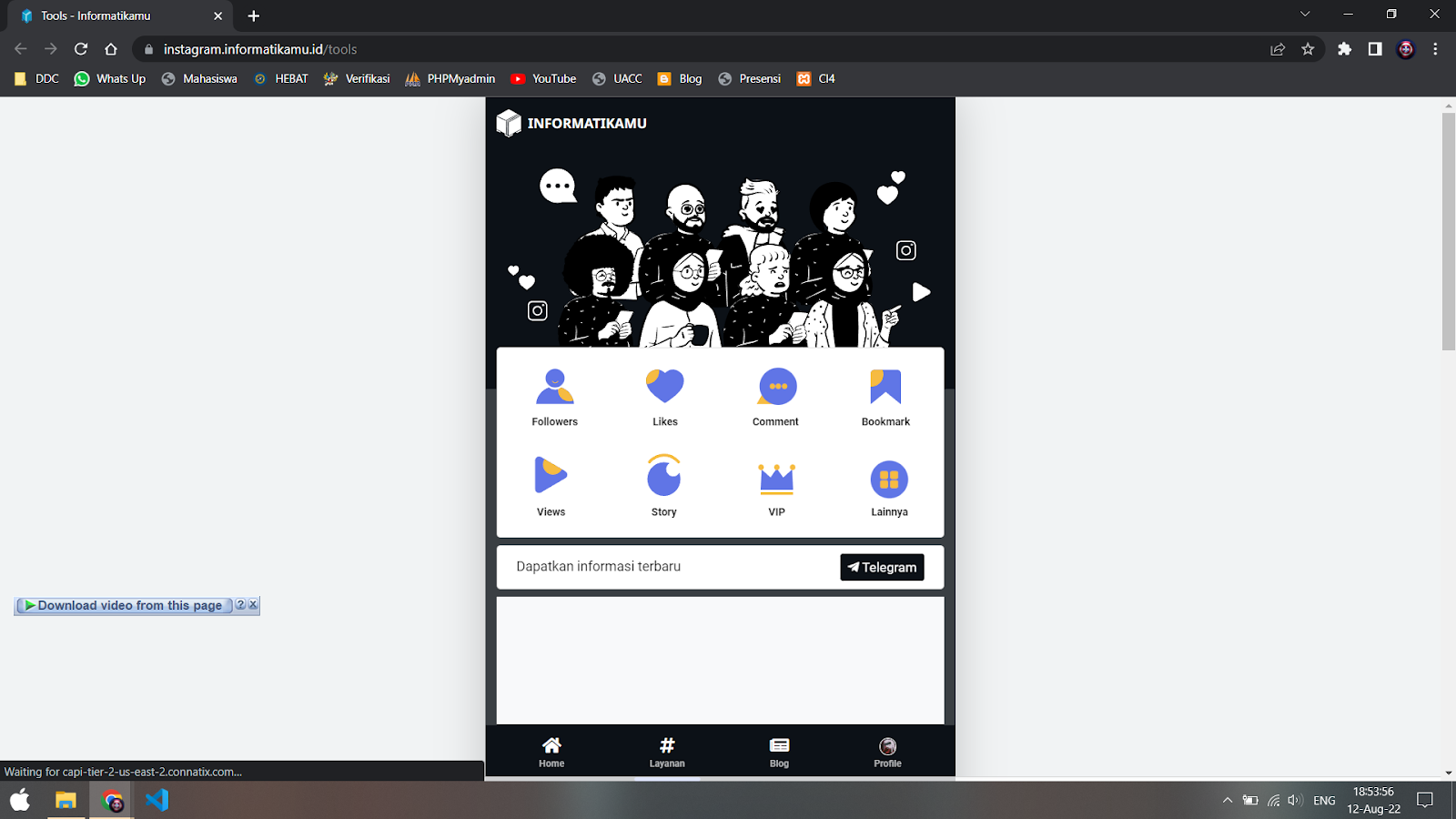Toggle Chrome side panel
The height and width of the screenshot is (819, 1456).
click(1375, 49)
